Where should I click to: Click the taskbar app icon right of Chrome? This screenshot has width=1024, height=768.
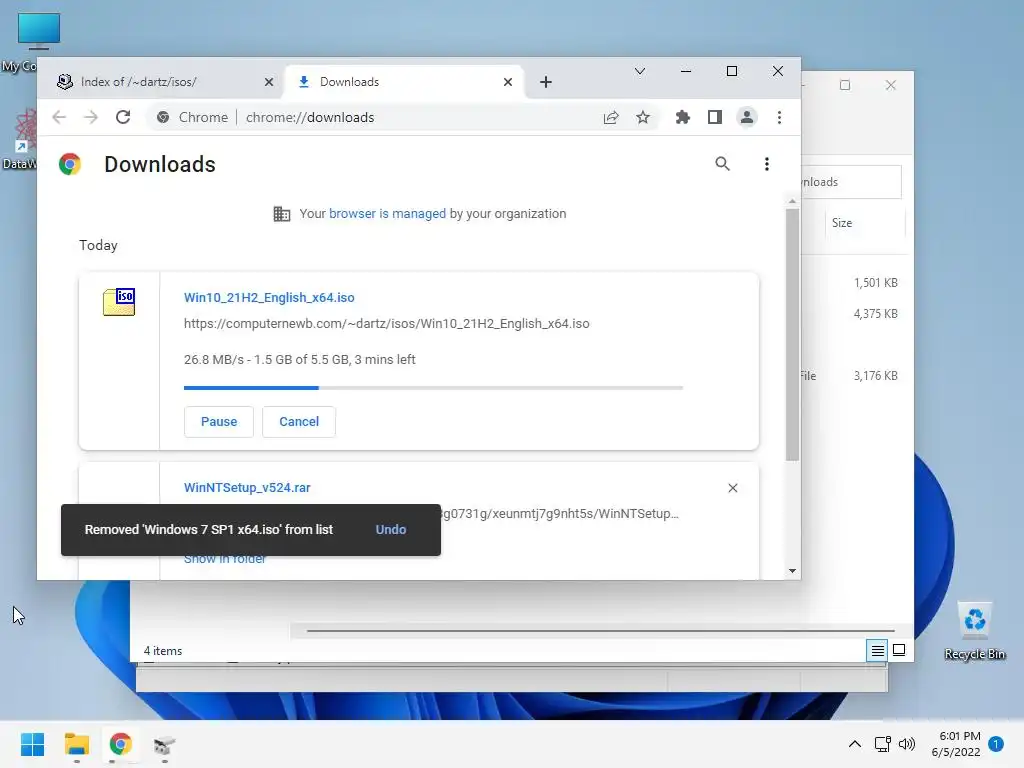coord(165,744)
